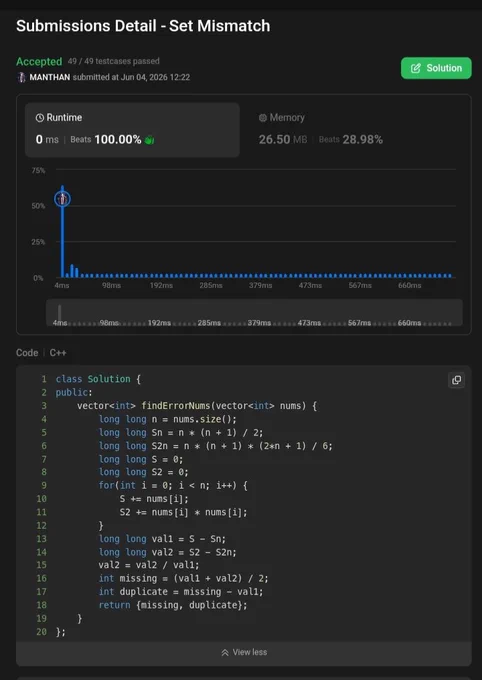
Task: Click the double chevron beside View less
Action: point(225,652)
